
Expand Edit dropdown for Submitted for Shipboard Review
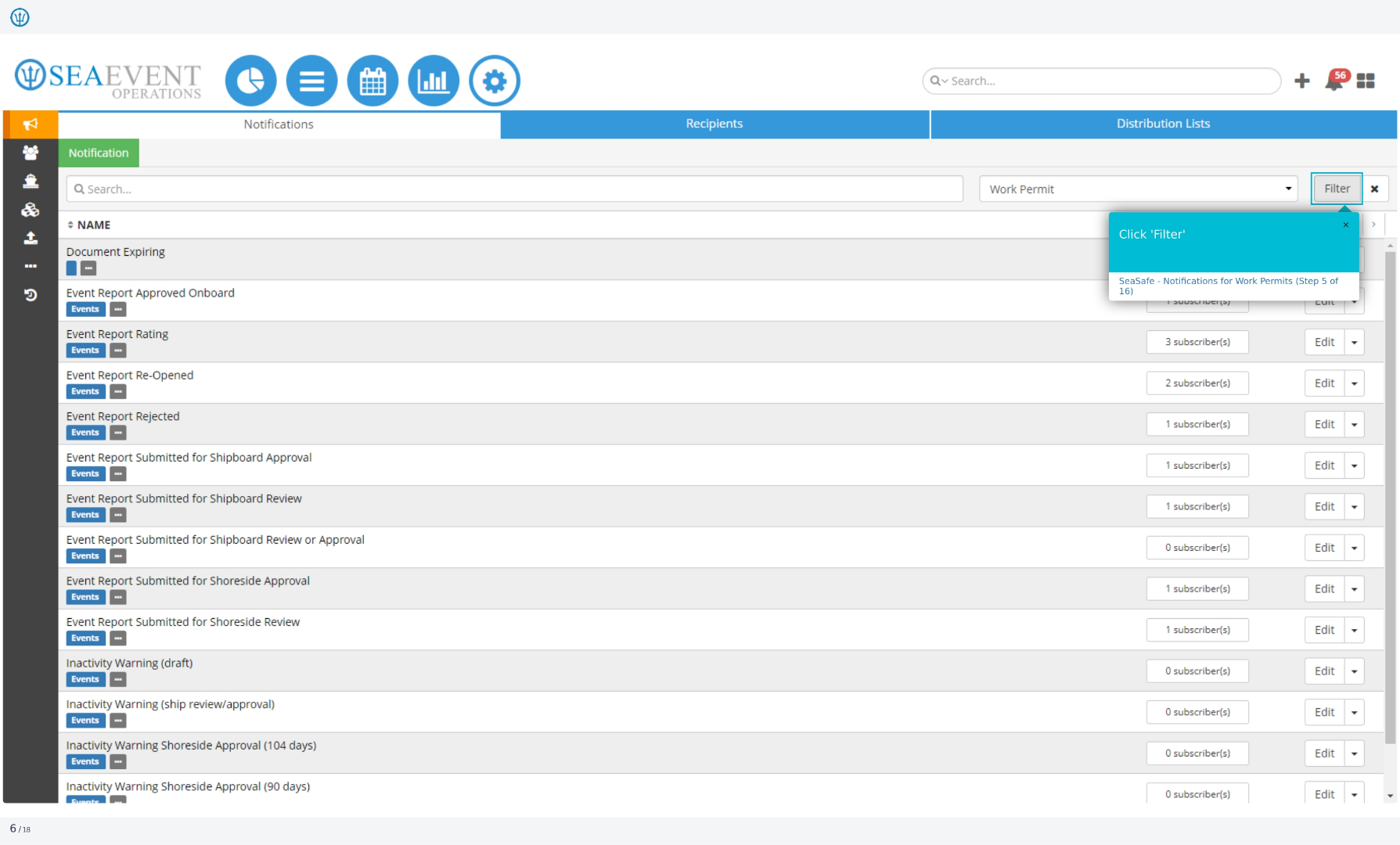click(x=1355, y=506)
